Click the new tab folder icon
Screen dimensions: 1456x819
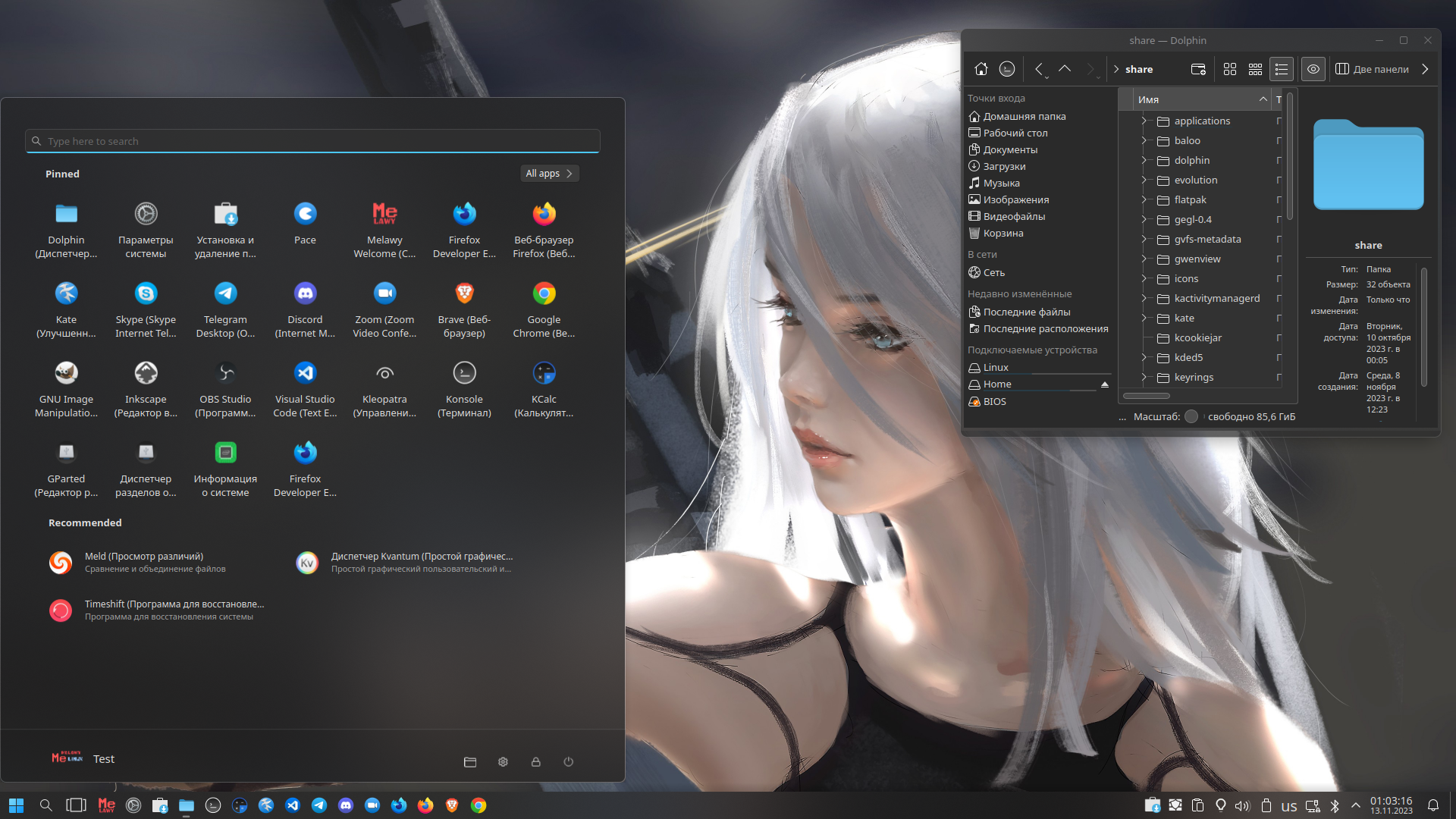(x=1198, y=69)
